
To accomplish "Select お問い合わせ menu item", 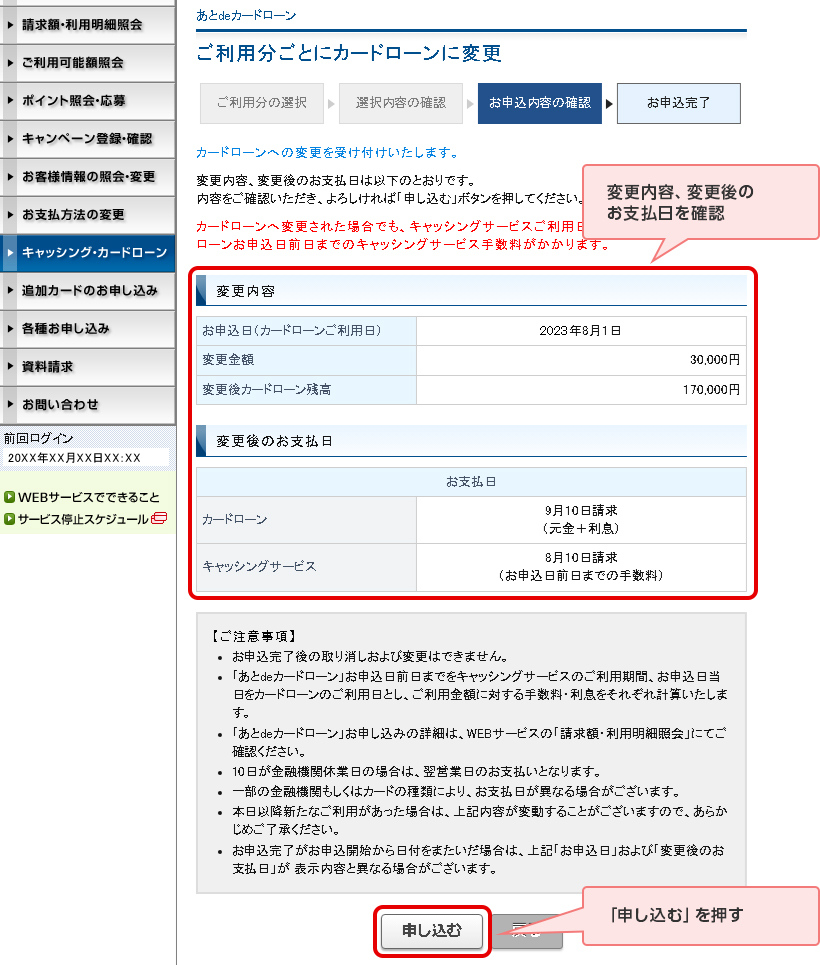I will pos(60,404).
